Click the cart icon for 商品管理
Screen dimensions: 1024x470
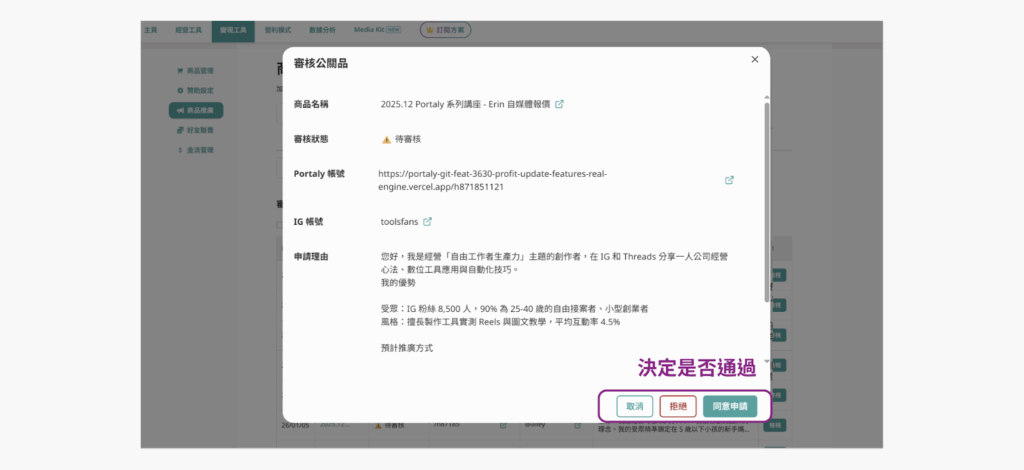[x=179, y=71]
